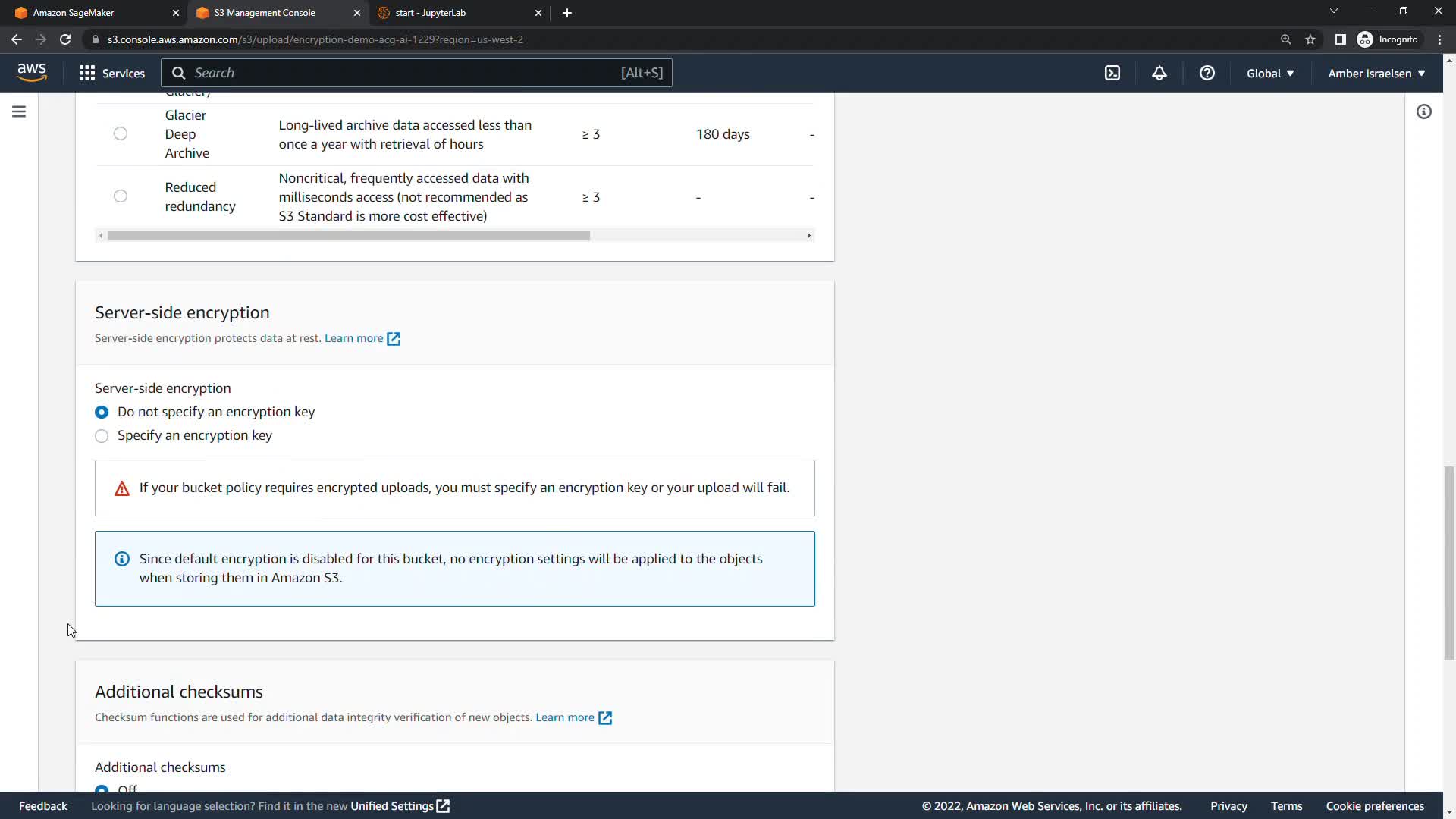
Task: Expand the Global region dropdown
Action: click(1269, 73)
